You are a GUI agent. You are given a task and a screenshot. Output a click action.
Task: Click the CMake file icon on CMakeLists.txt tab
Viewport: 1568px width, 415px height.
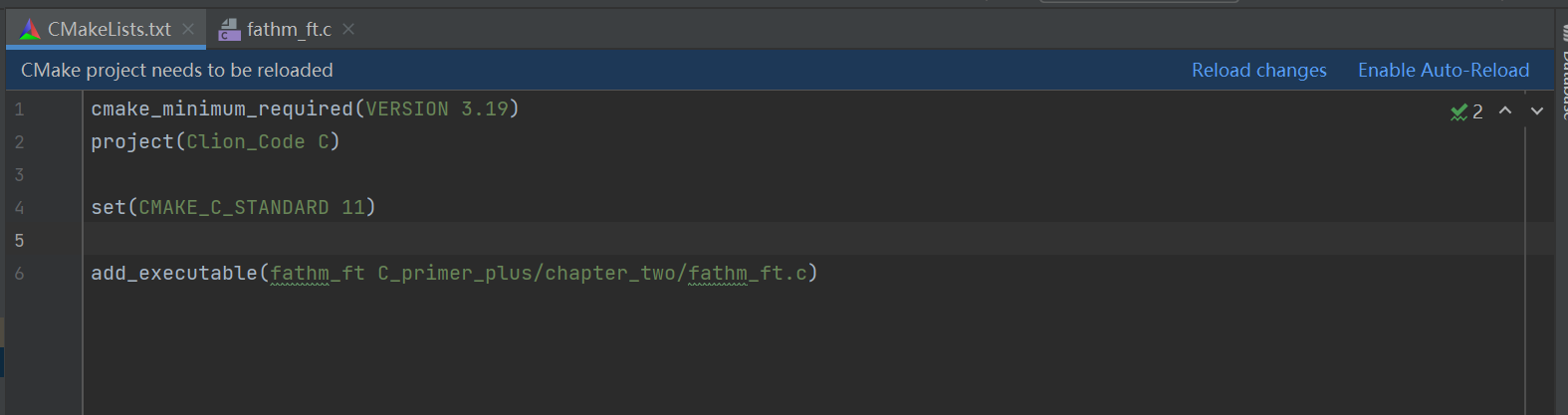(x=30, y=29)
